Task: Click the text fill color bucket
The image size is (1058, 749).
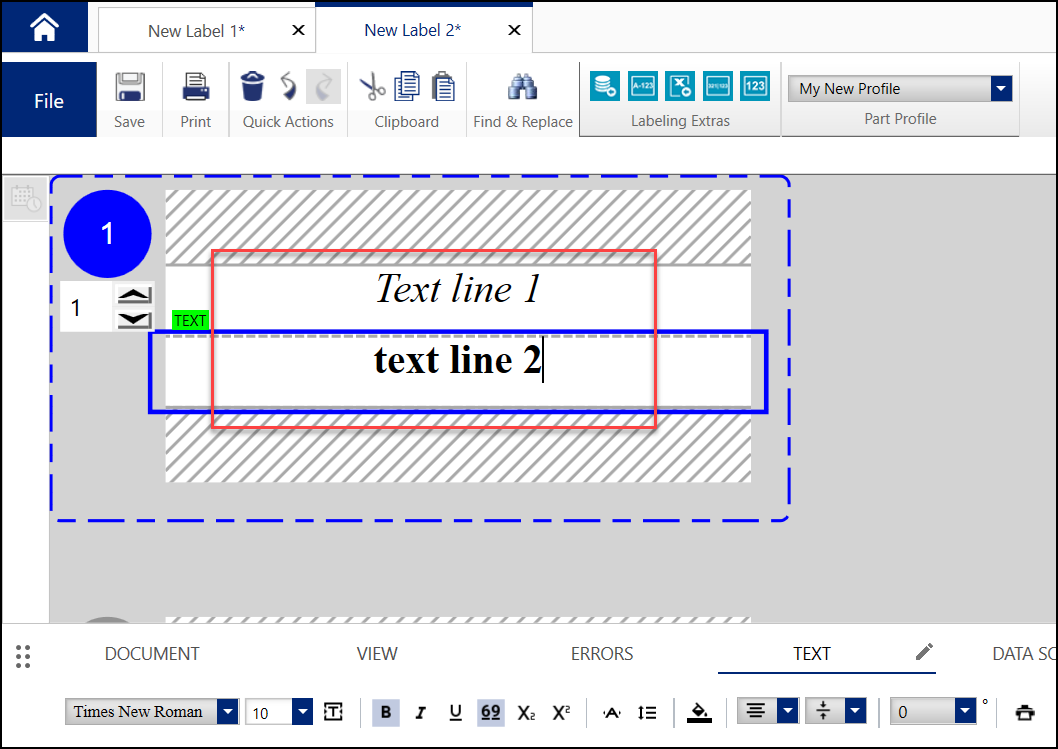Action: point(700,712)
